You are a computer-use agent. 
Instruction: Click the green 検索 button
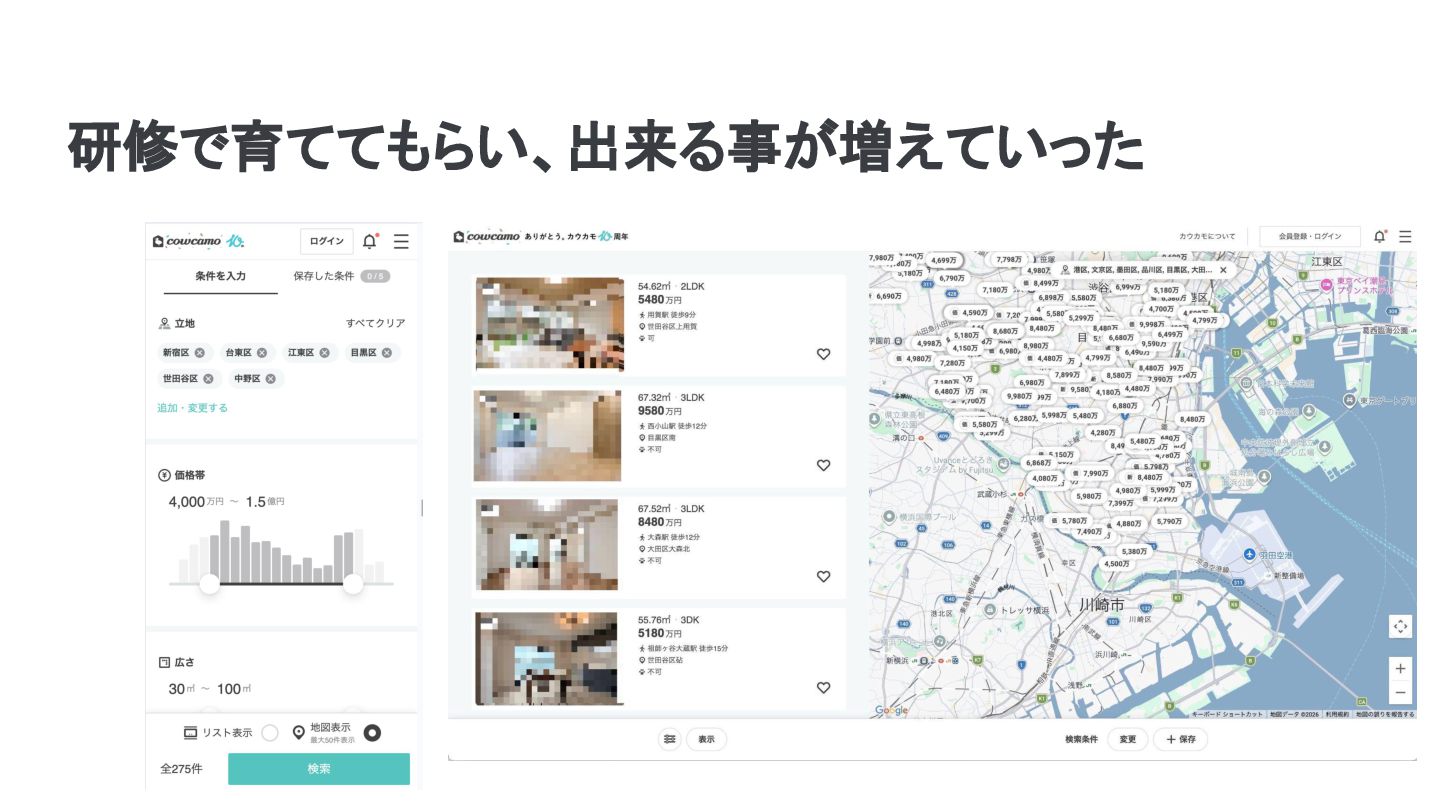[319, 769]
